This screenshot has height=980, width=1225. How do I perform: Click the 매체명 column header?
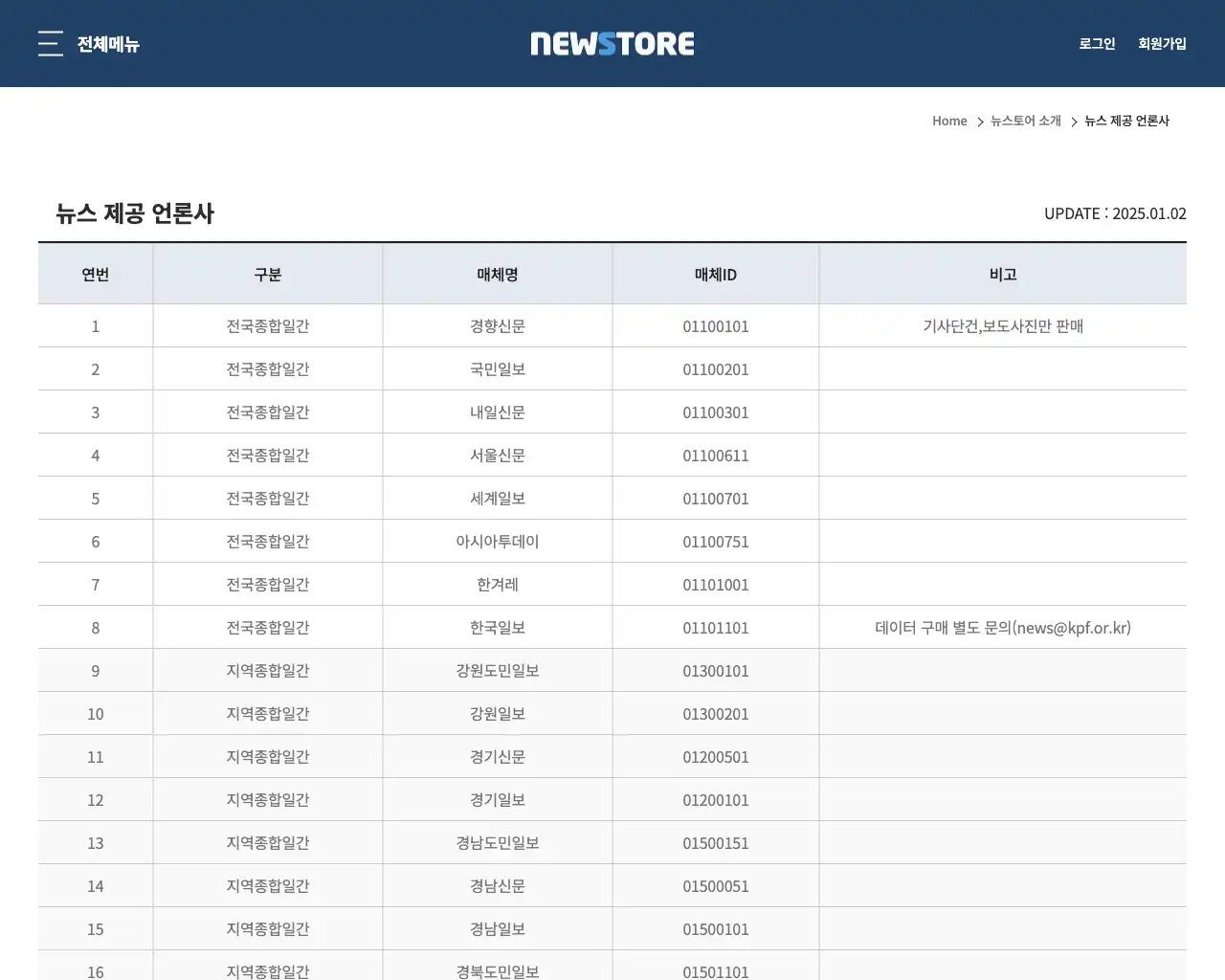[x=498, y=275]
